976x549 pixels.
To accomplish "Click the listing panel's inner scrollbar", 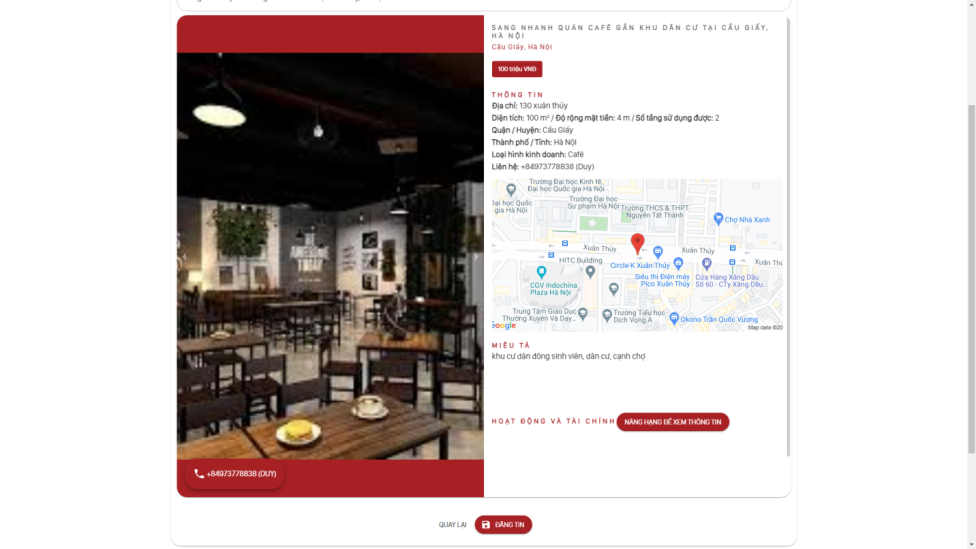I will (x=787, y=237).
